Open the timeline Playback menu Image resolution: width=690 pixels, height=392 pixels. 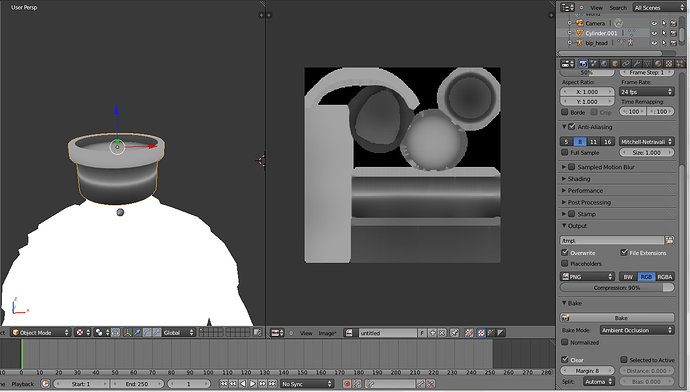(x=22, y=384)
